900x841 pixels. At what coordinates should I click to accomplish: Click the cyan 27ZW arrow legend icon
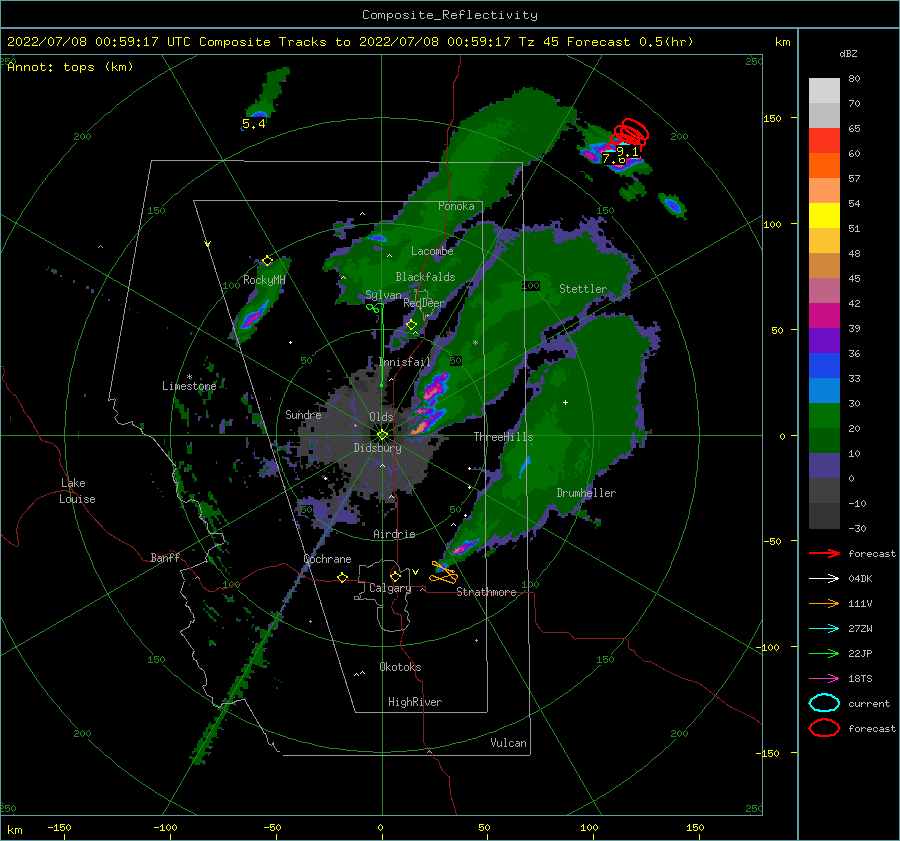pyautogui.click(x=824, y=629)
